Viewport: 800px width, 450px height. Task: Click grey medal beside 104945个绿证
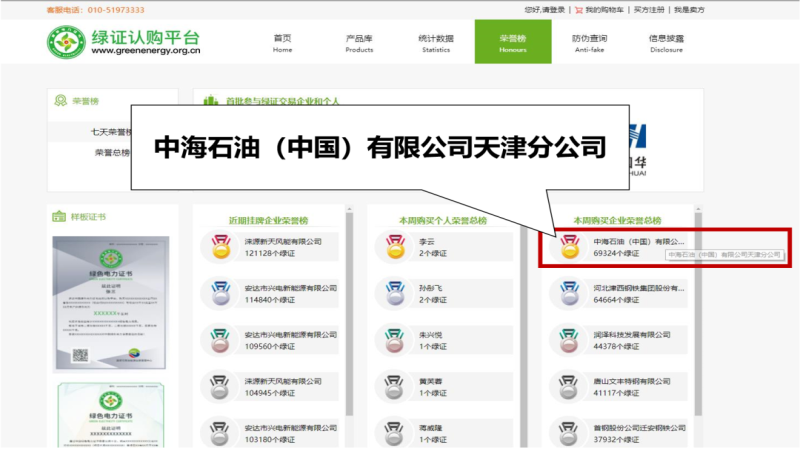coord(219,387)
